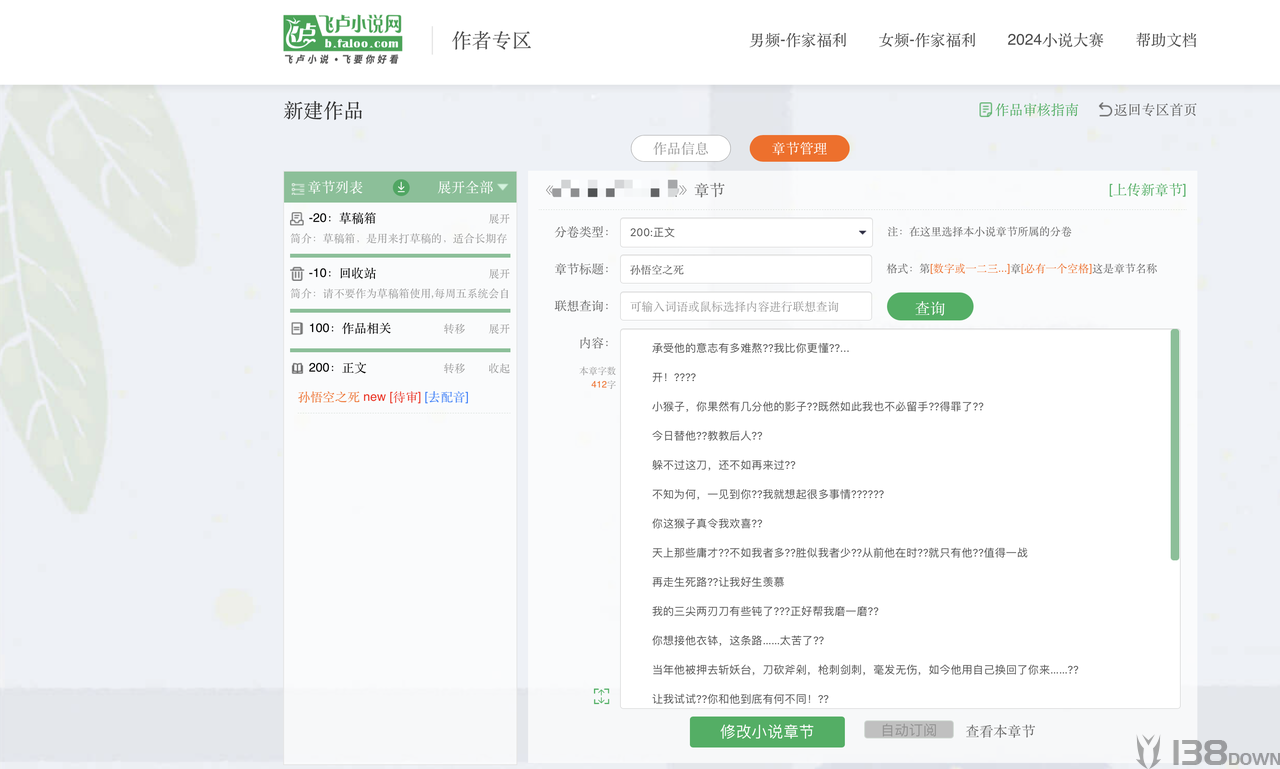Image resolution: width=1280 pixels, height=769 pixels.
Task: Click the download icon in chapter list header
Action: coord(401,187)
